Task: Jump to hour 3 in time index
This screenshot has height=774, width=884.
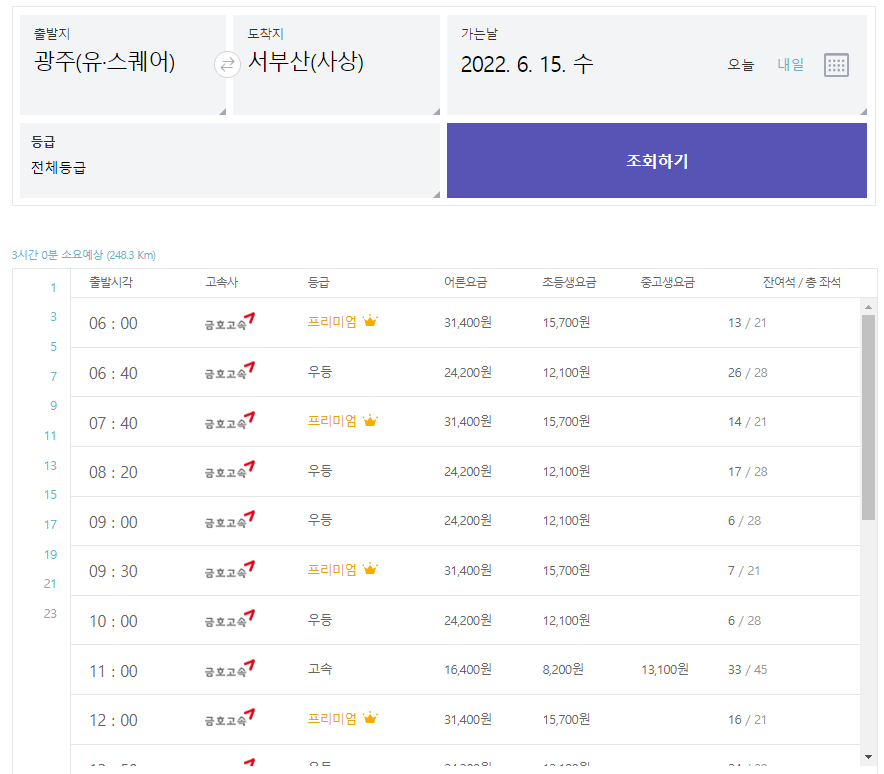Action: 53,317
